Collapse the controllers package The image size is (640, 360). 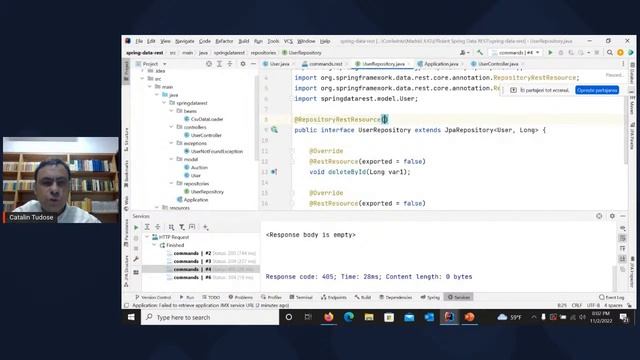[x=171, y=127]
